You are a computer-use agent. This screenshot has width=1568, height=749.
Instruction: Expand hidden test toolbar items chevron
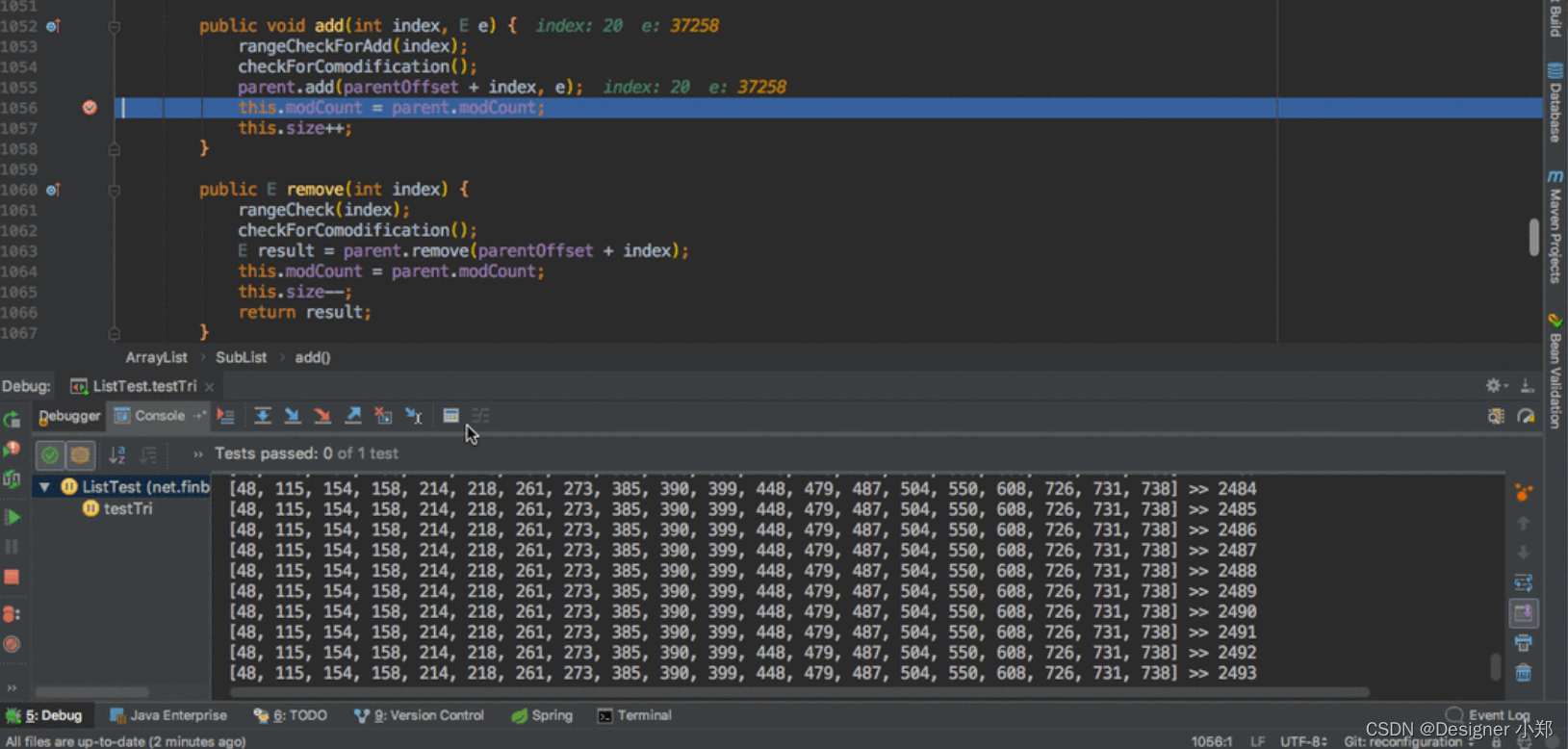(x=197, y=454)
